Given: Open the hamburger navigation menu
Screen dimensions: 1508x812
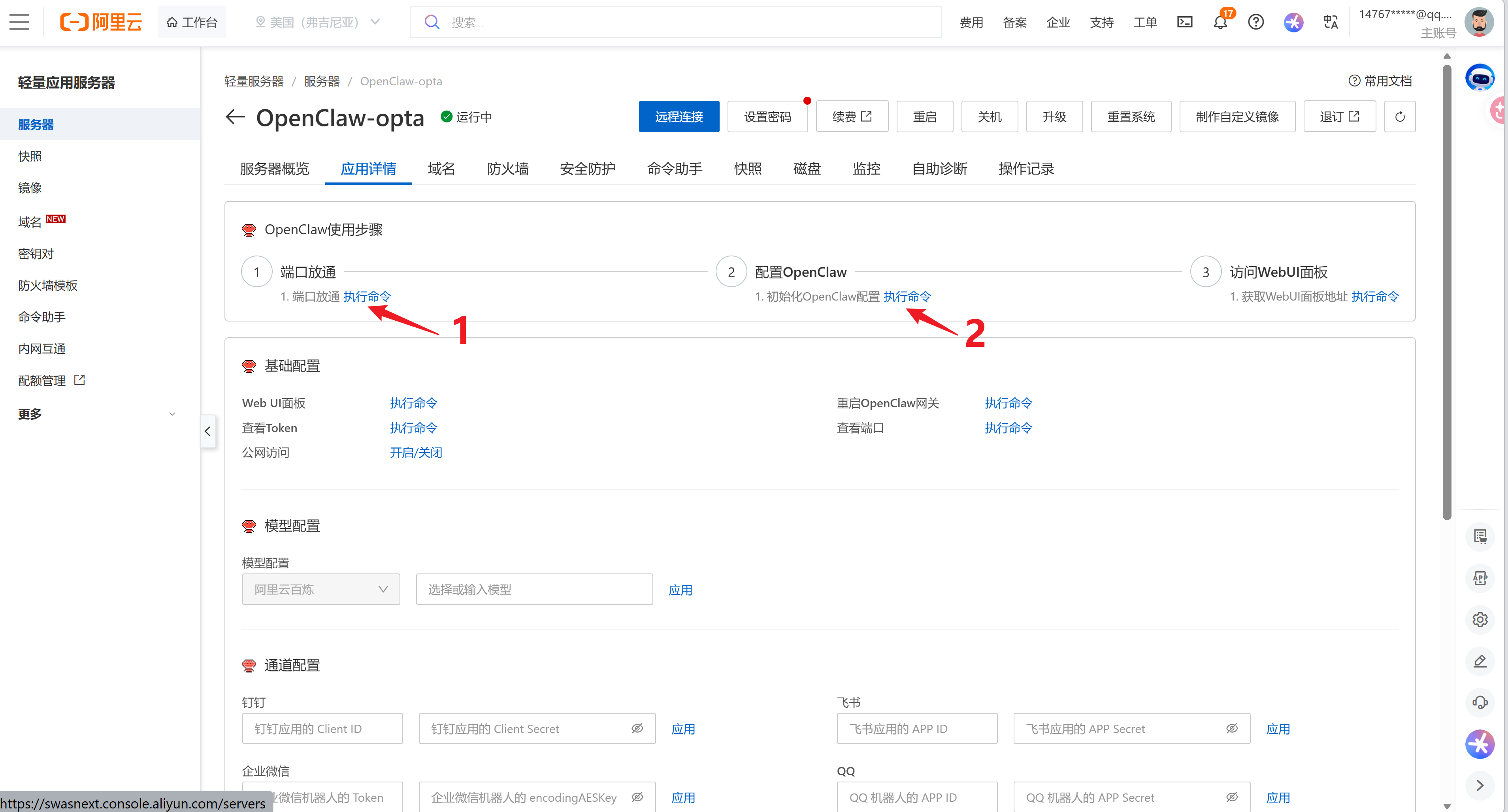Looking at the screenshot, I should pos(19,22).
